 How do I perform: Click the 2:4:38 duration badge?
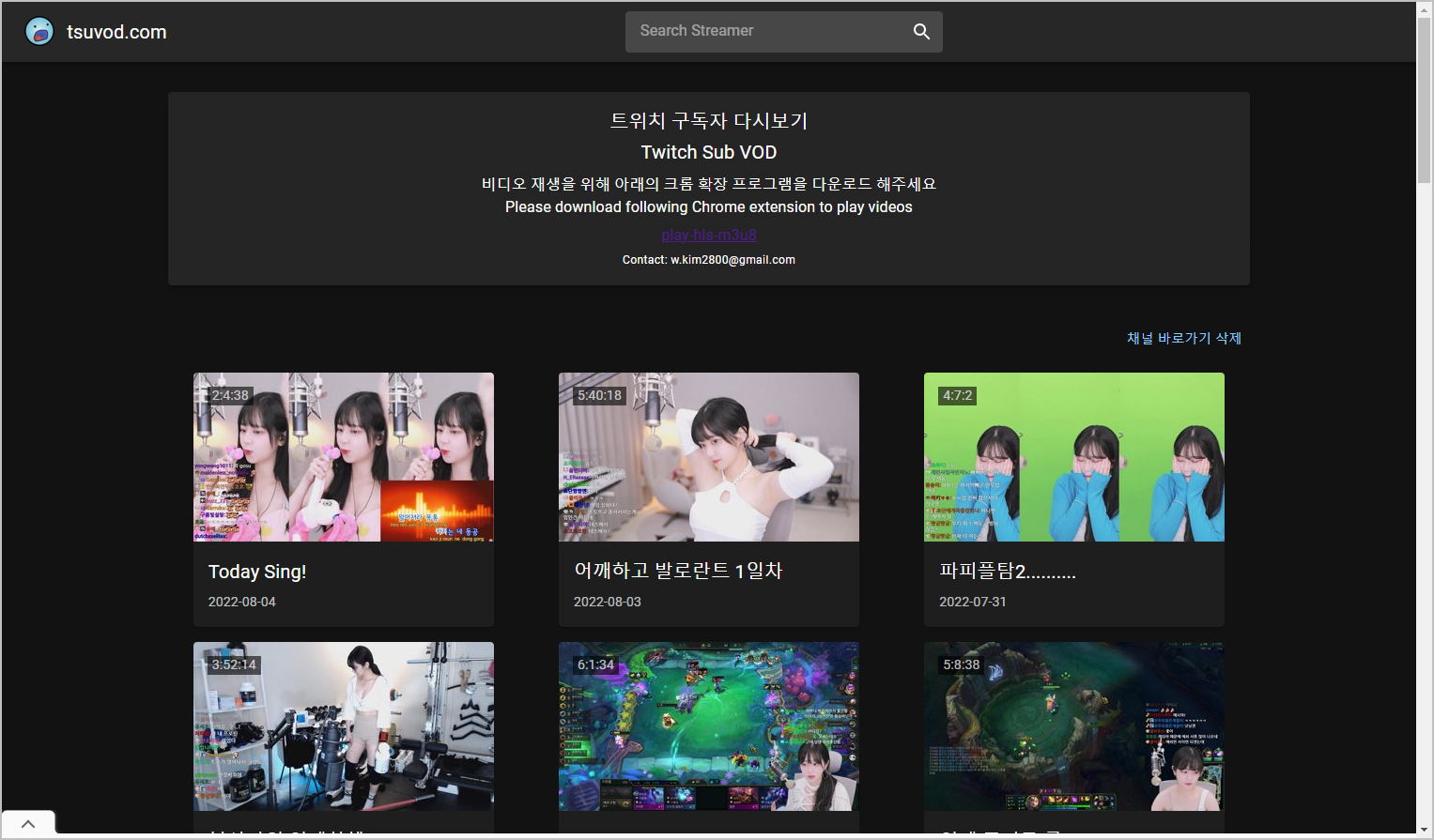(230, 395)
